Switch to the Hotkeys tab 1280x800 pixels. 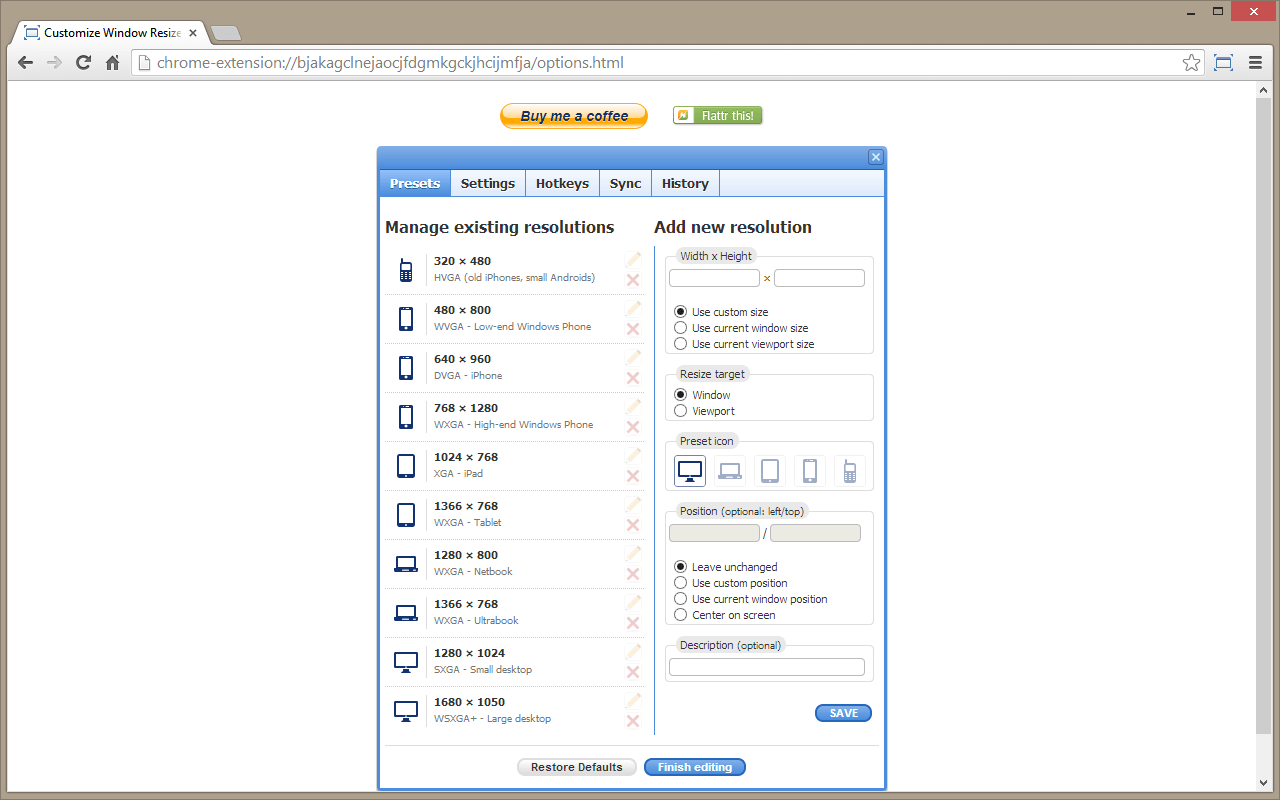562,183
